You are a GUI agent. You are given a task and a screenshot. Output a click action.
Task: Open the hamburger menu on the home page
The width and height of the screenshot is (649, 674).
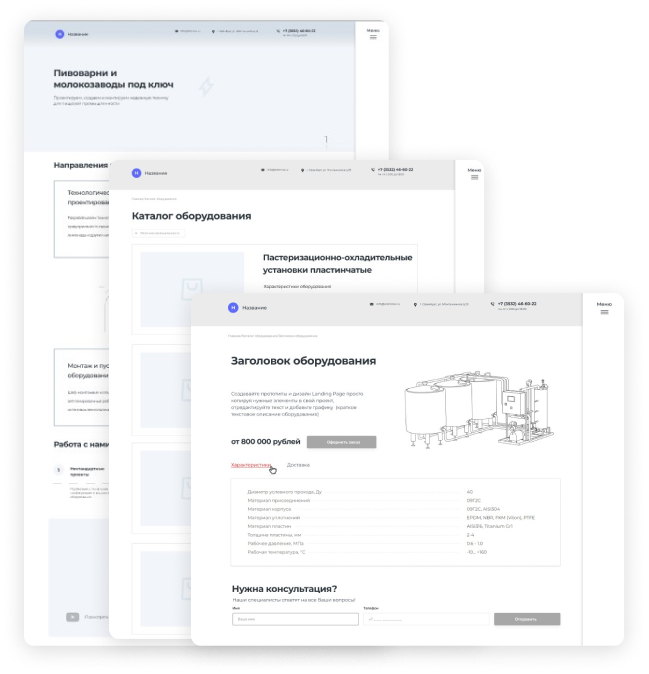373,36
